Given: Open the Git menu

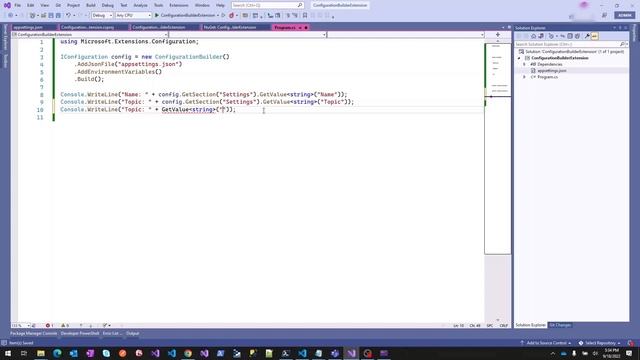Looking at the screenshot, I should [58, 5].
